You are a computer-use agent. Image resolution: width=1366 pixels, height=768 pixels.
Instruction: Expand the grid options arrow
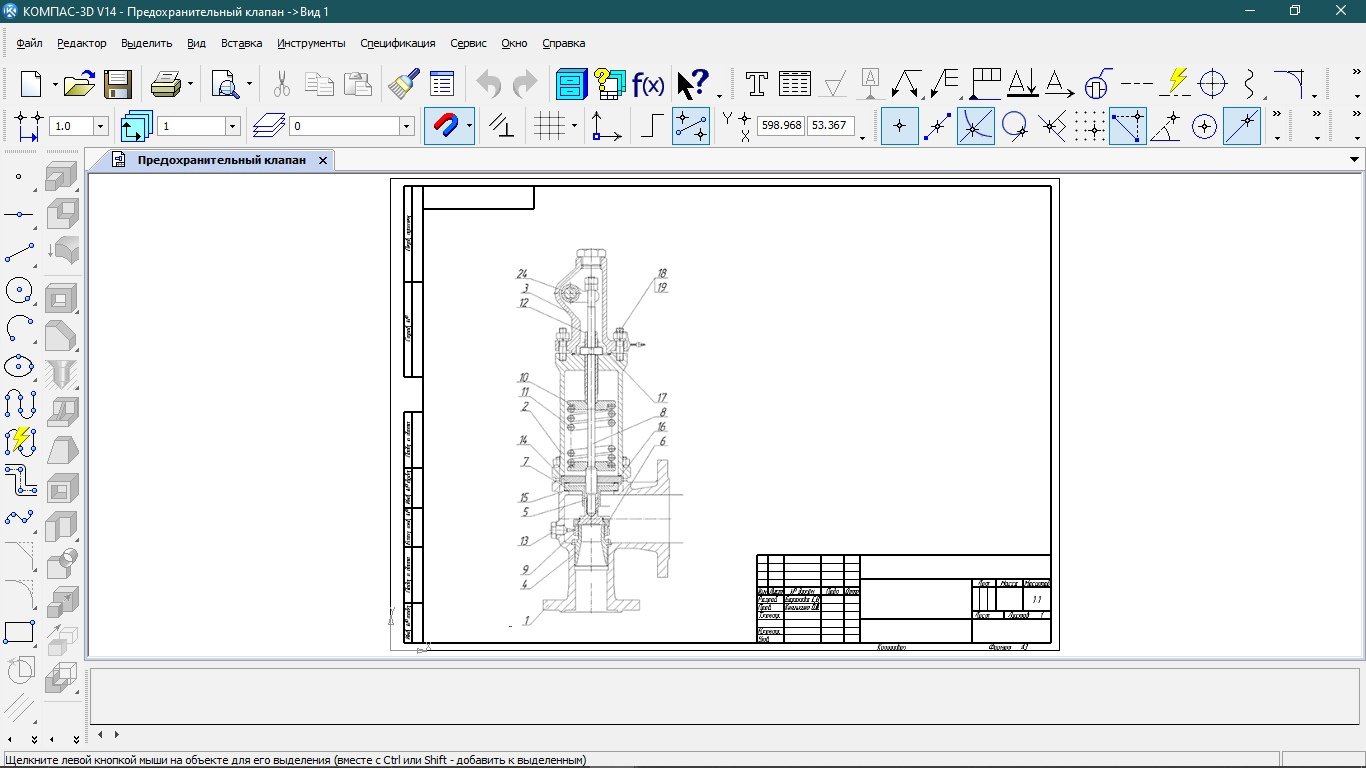574,126
